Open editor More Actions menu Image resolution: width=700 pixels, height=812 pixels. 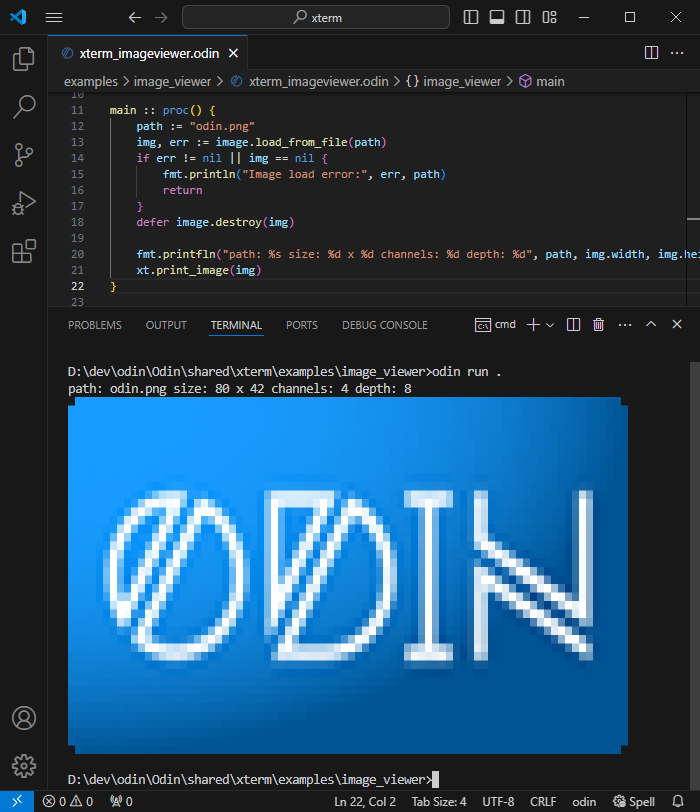pos(677,53)
